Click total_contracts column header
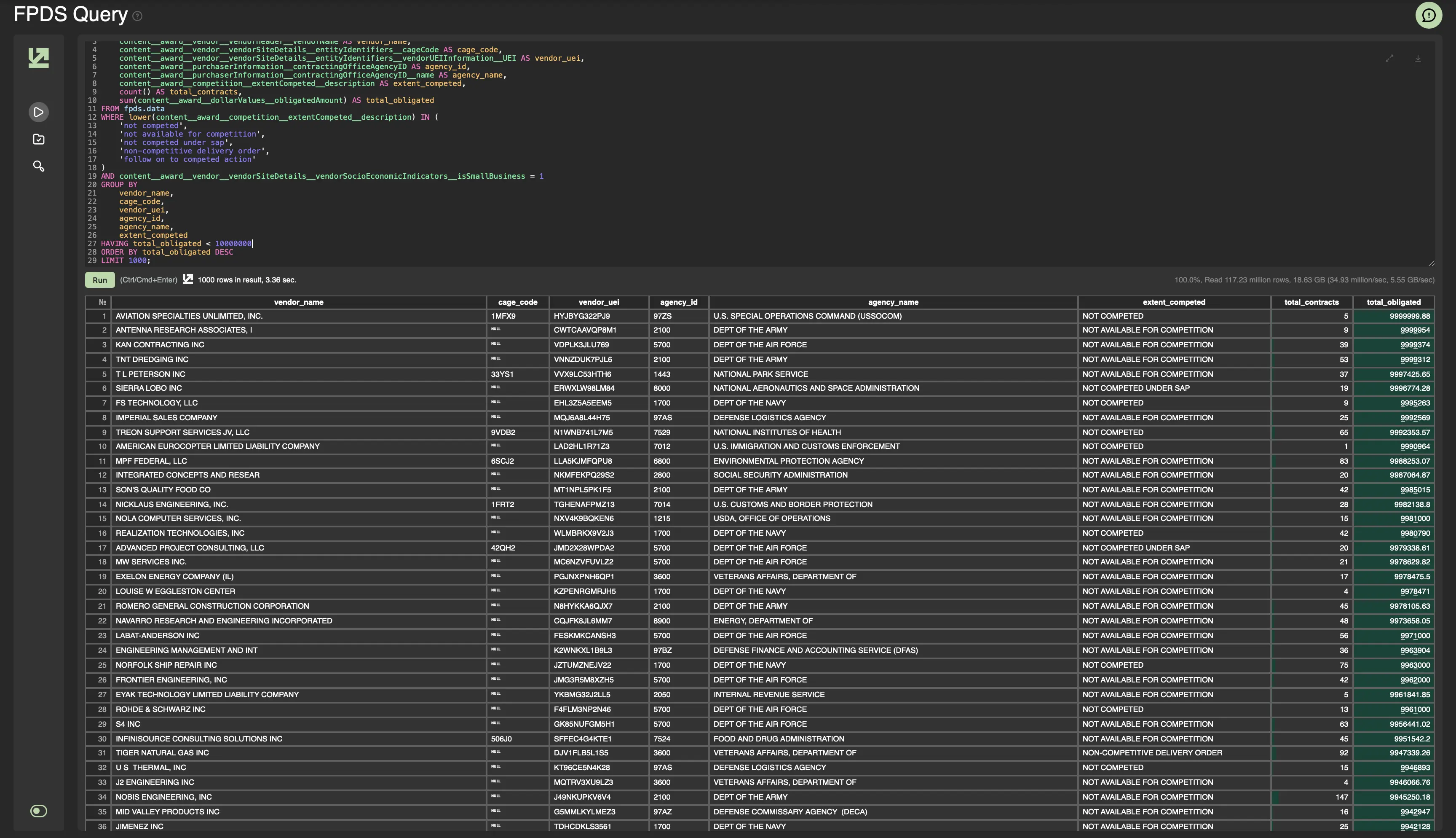This screenshot has height=838, width=1456. [1311, 302]
